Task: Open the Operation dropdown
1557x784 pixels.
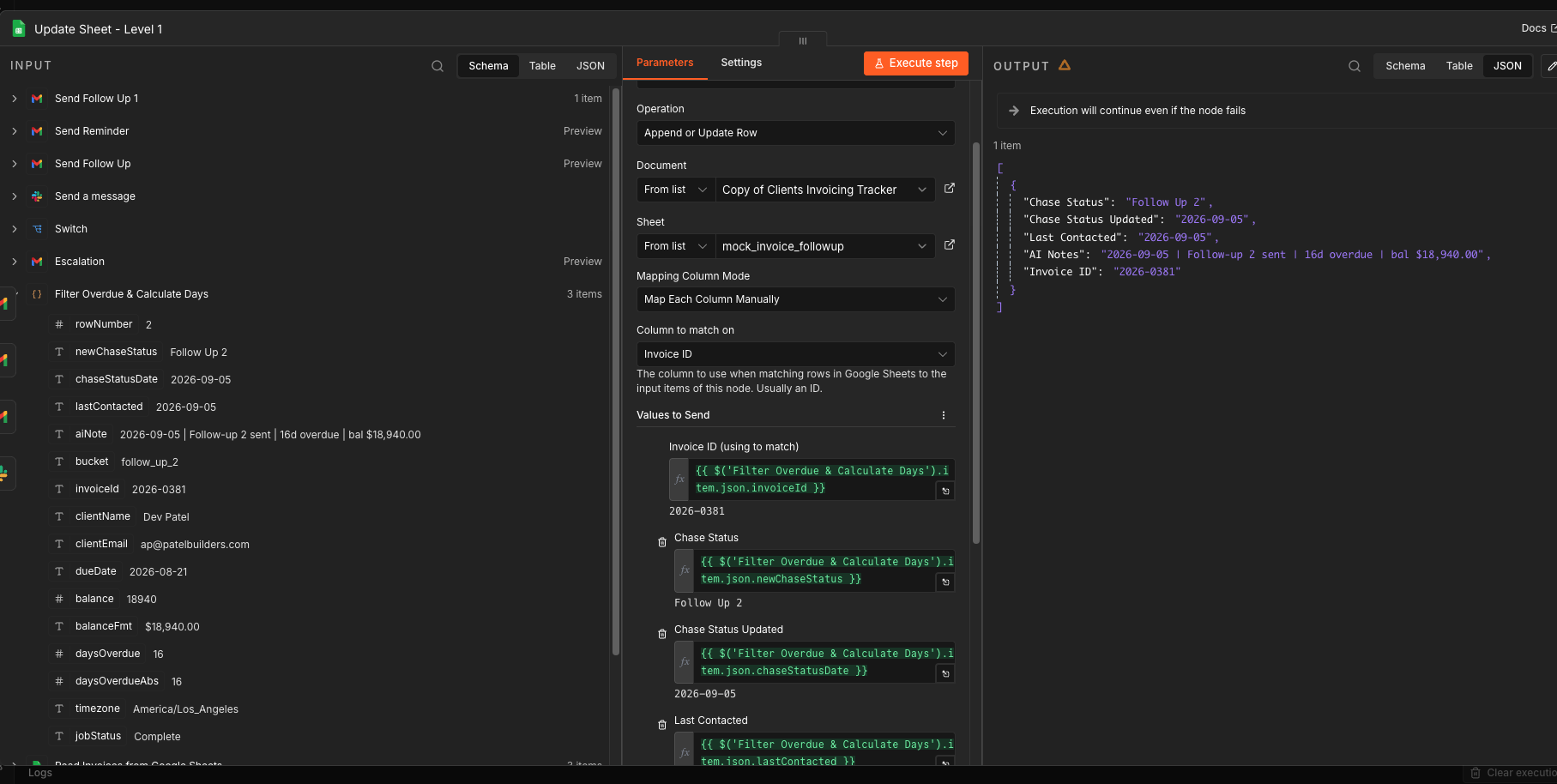Action: tap(795, 133)
